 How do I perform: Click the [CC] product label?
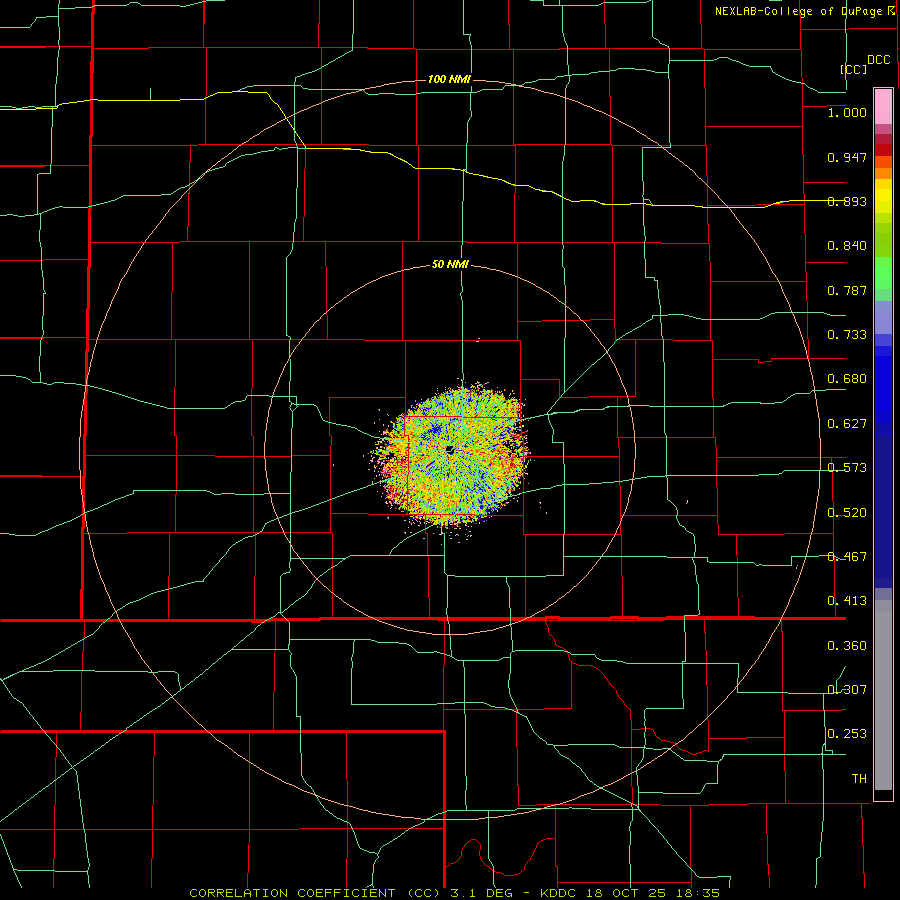click(854, 69)
